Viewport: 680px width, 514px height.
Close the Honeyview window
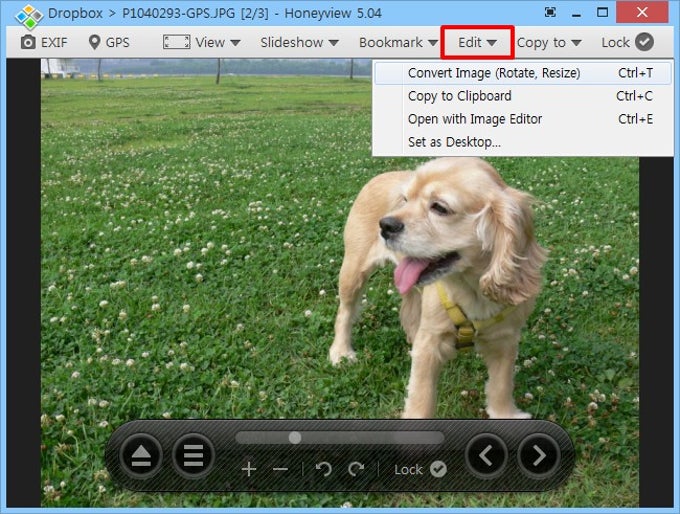pos(642,12)
